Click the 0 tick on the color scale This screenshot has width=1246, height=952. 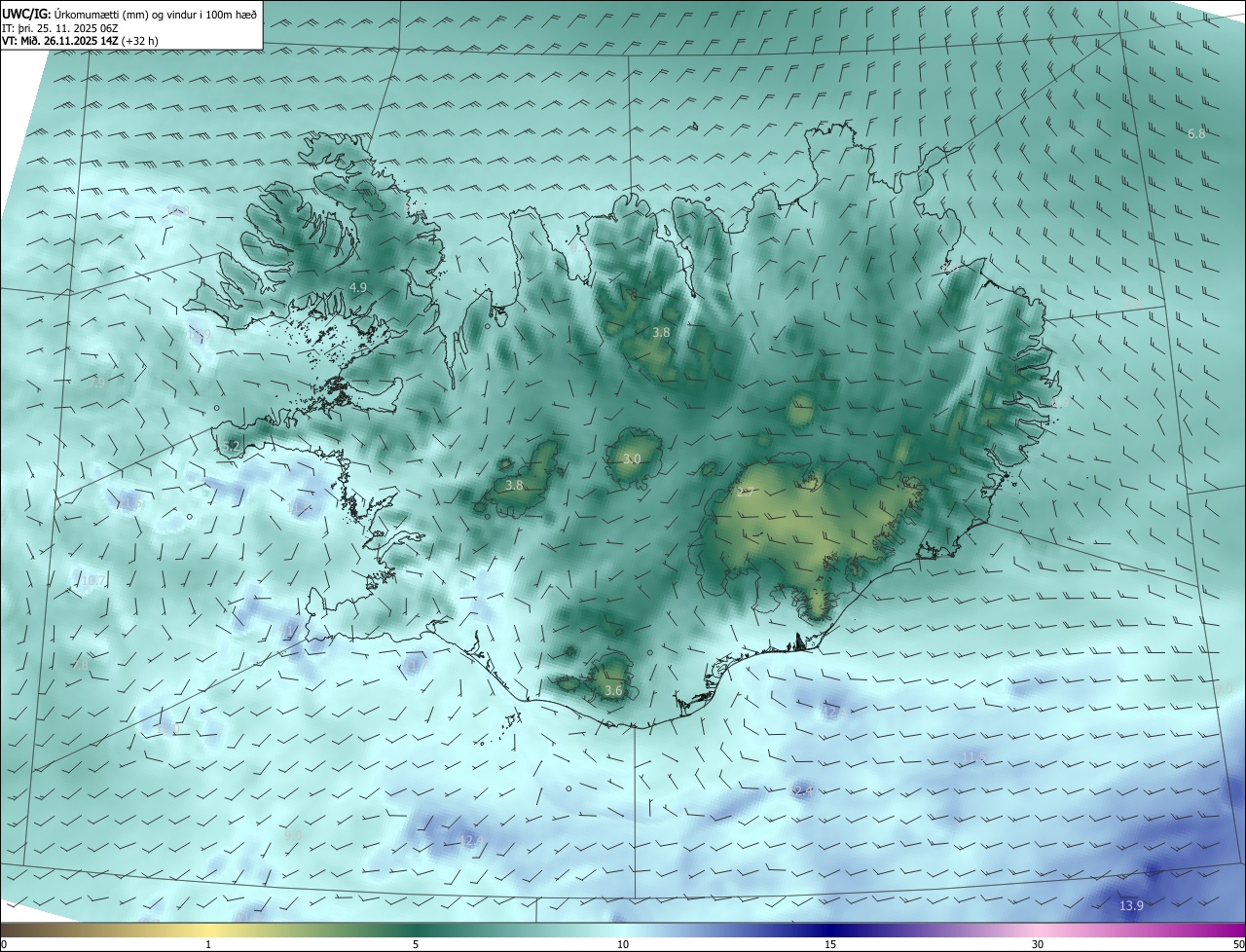[x=4, y=944]
